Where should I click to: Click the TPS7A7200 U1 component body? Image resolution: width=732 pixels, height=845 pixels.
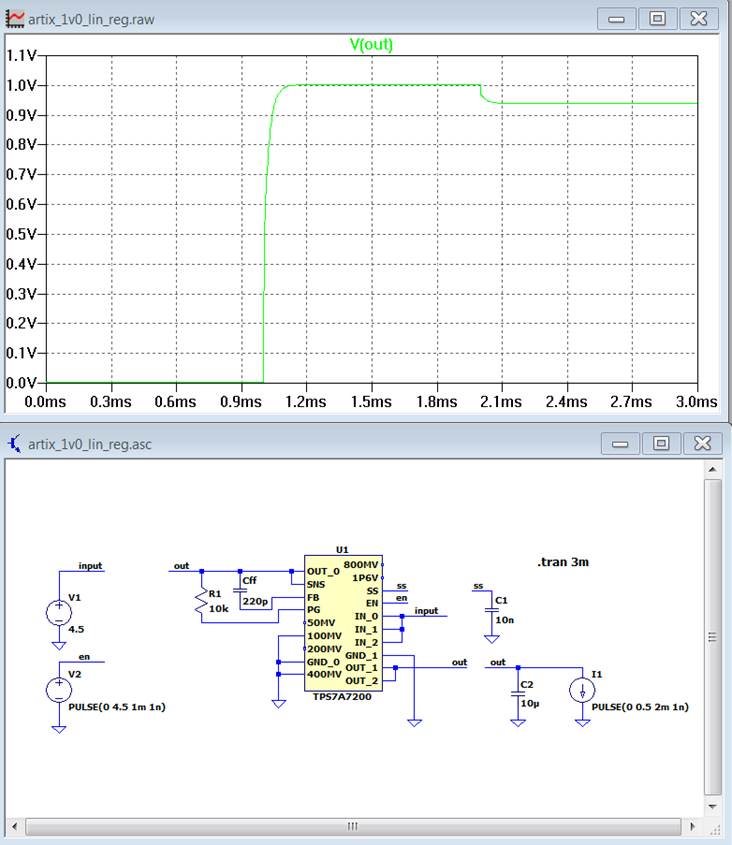tap(343, 623)
